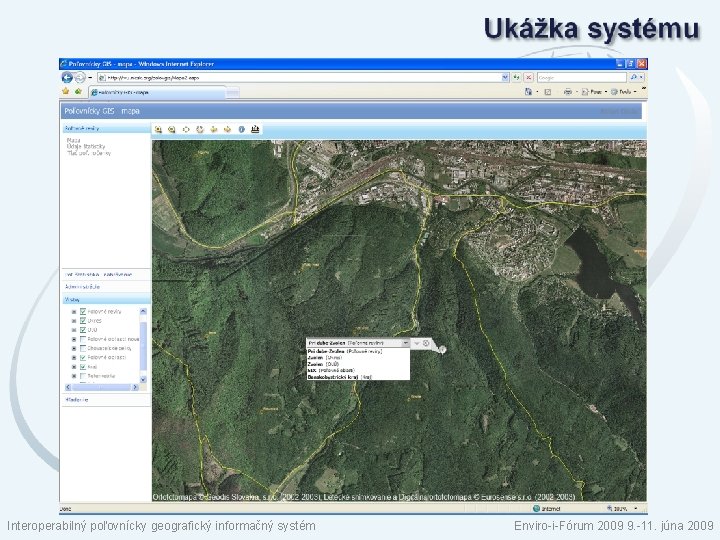Click the Refresh page icon
Viewport: 720px width, 540px height.
[517, 78]
